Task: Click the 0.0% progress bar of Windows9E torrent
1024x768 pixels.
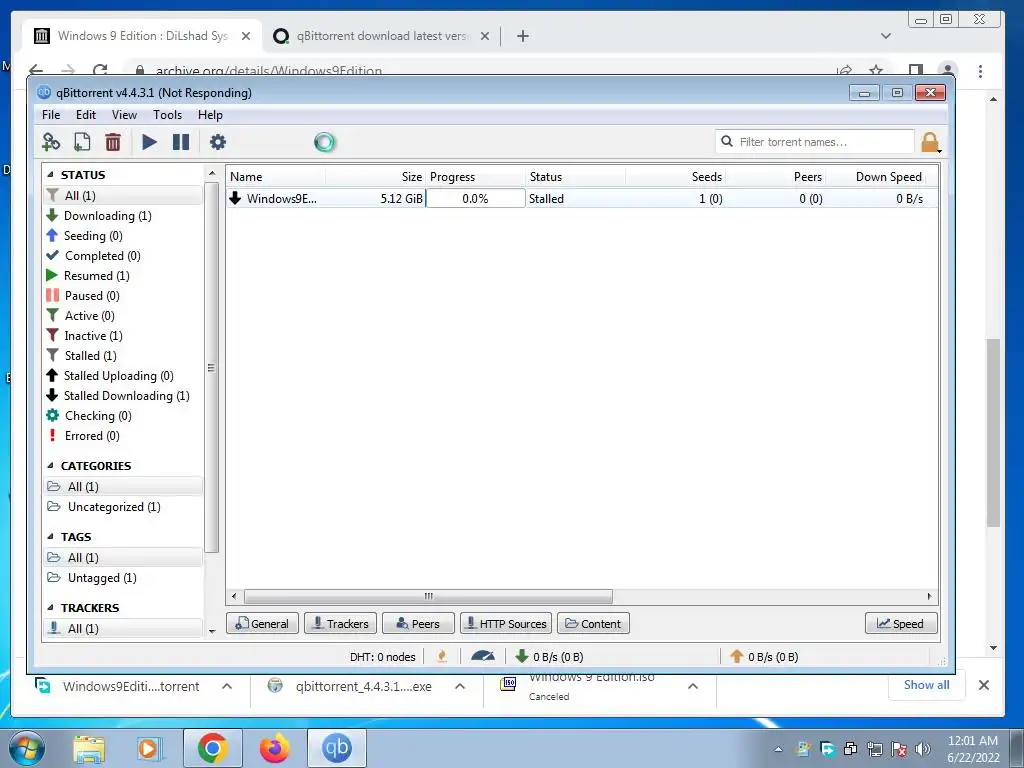Action: tap(475, 199)
